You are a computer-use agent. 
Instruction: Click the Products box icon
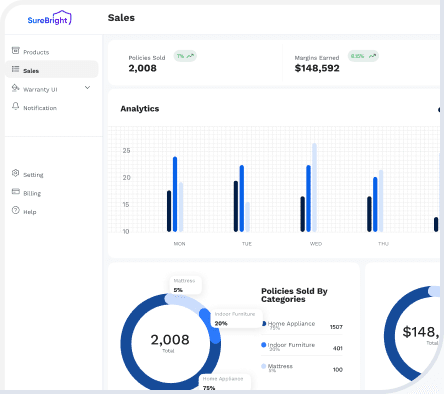pyautogui.click(x=16, y=50)
